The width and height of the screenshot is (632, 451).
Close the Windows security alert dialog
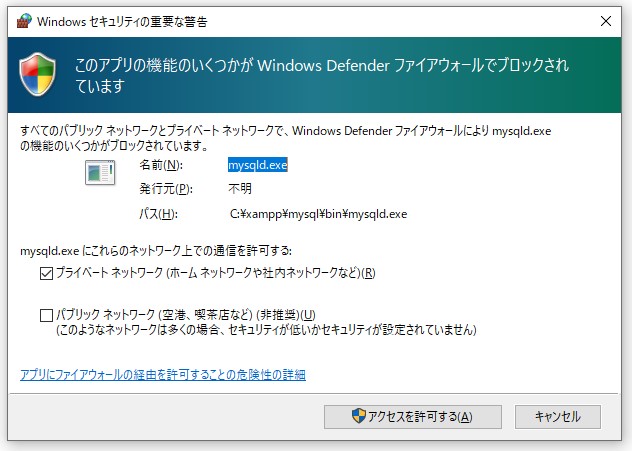(x=608, y=19)
